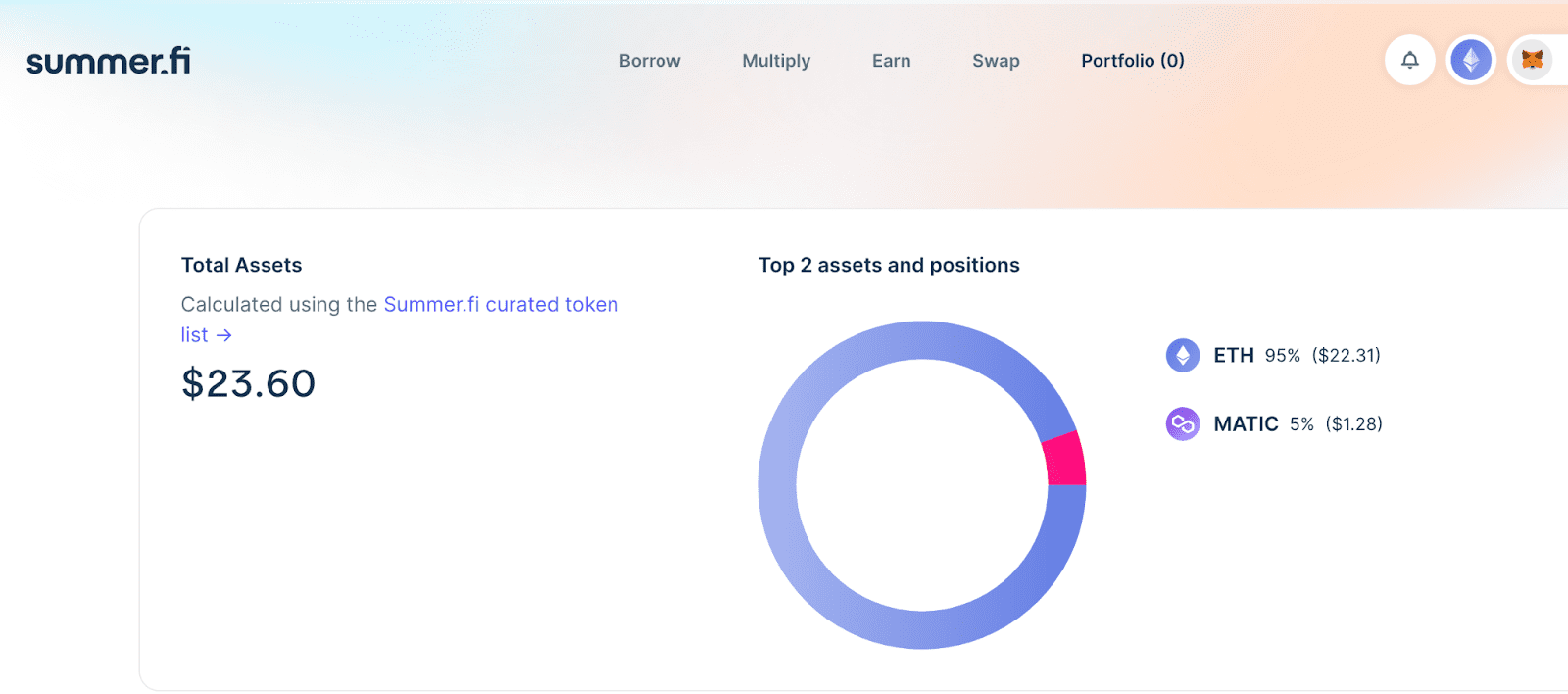Go to the Earn menu
Viewport: 1568px width, 694px height.
click(x=892, y=61)
